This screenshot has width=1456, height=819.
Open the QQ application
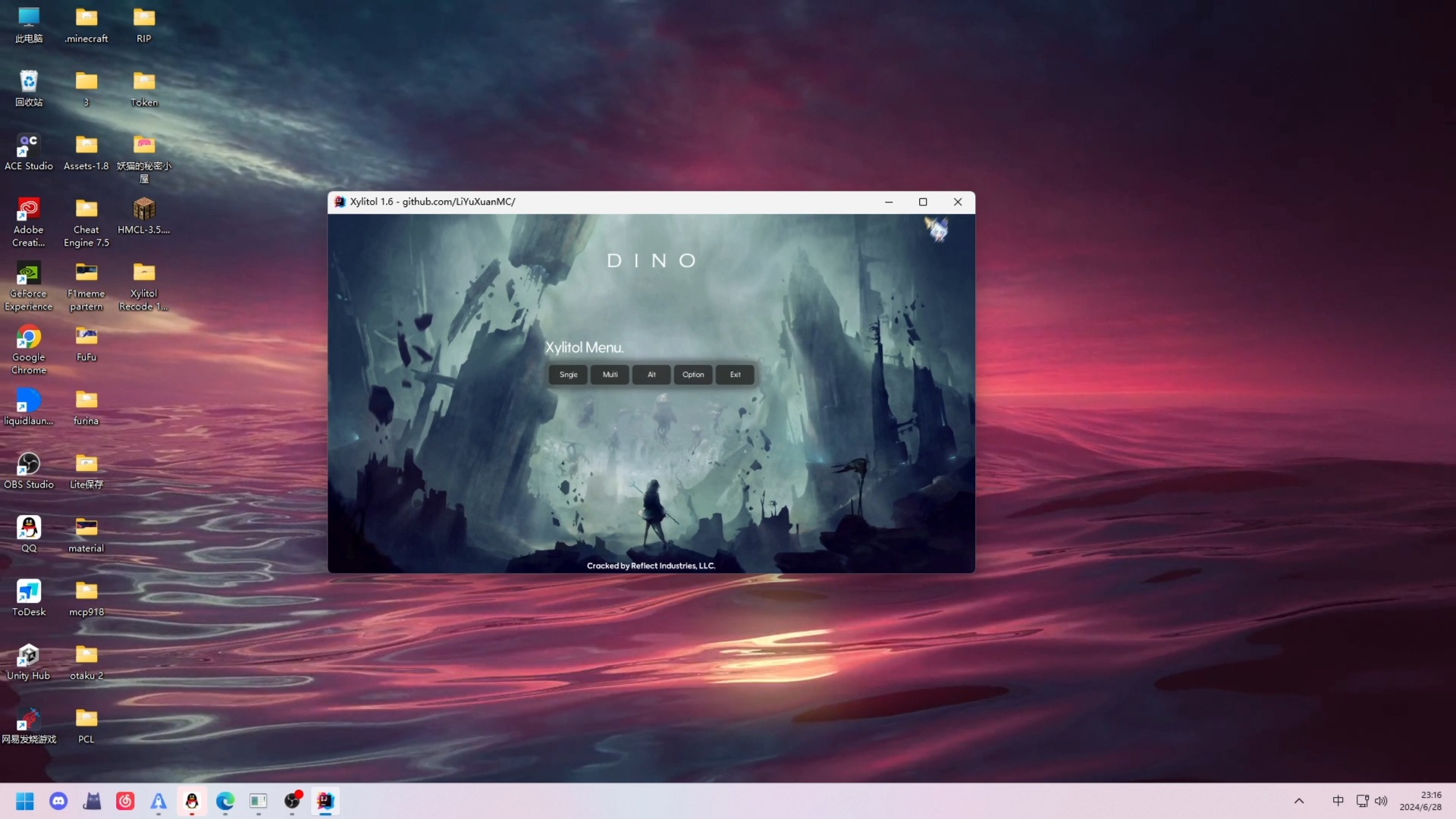coord(28,526)
